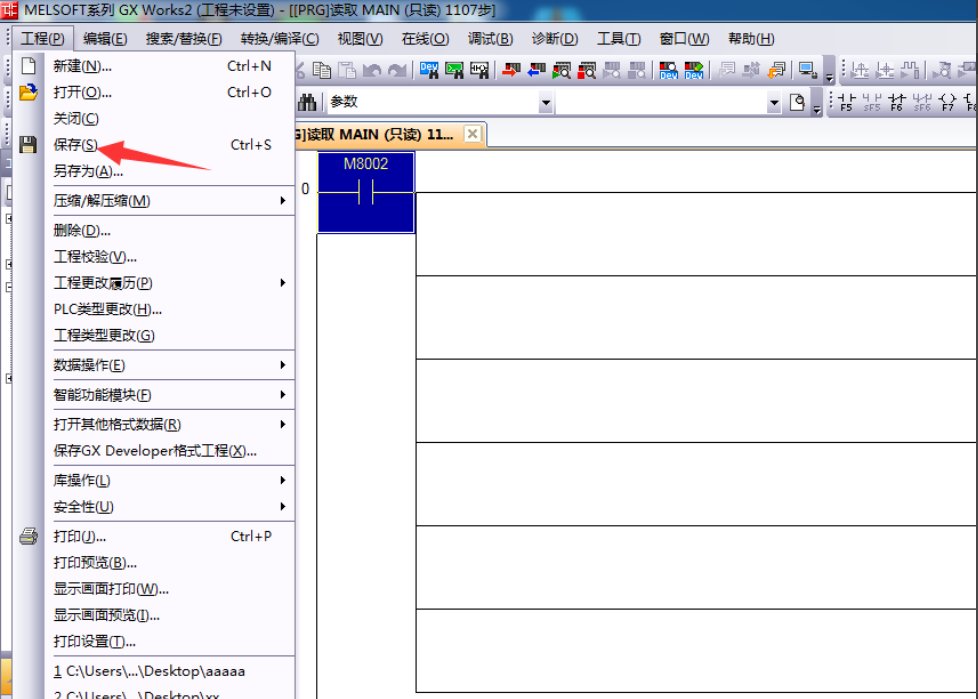Open the 在线(O) menu in menu bar

point(425,39)
